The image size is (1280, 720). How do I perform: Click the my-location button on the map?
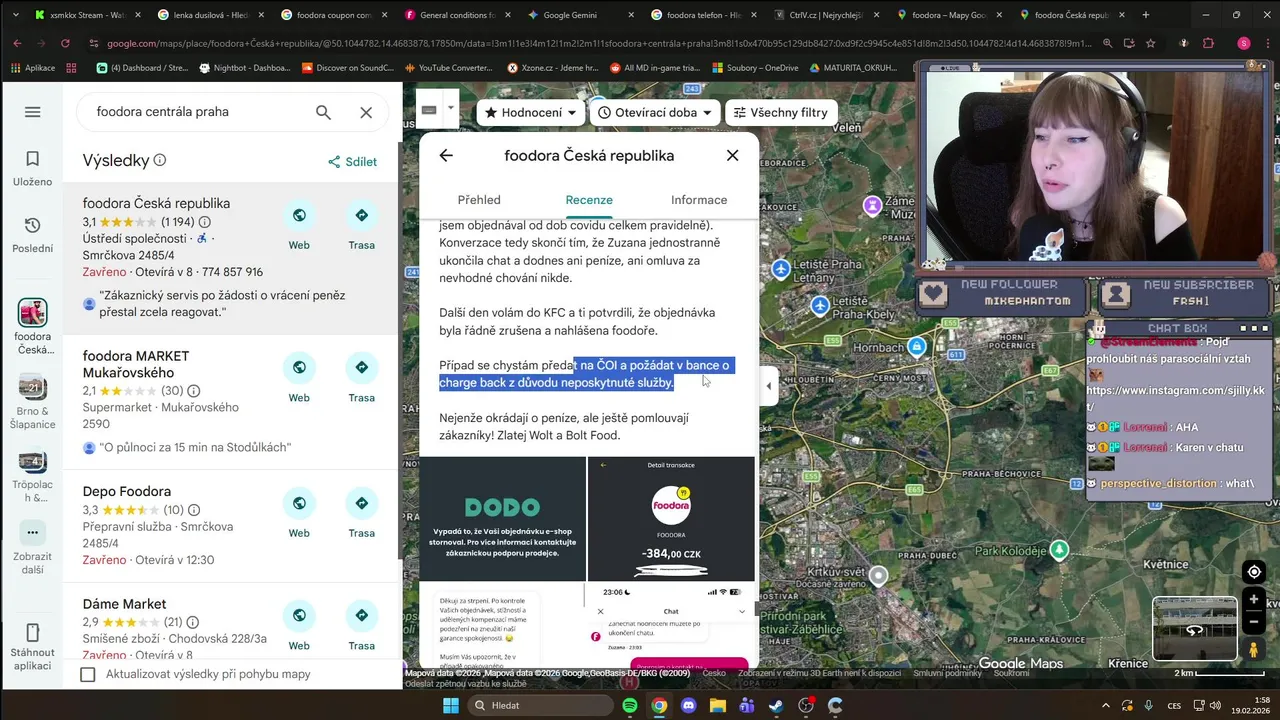1254,572
